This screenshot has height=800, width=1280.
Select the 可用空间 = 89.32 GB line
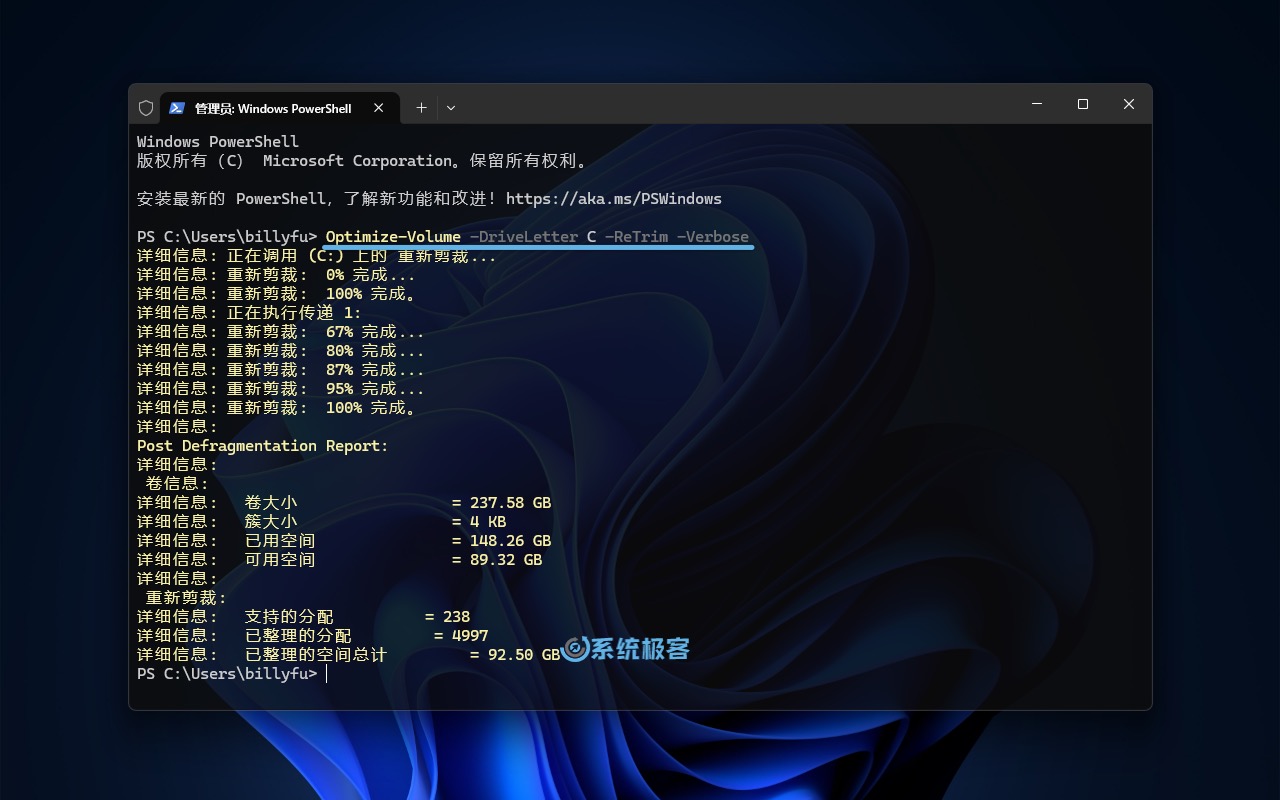(x=340, y=559)
